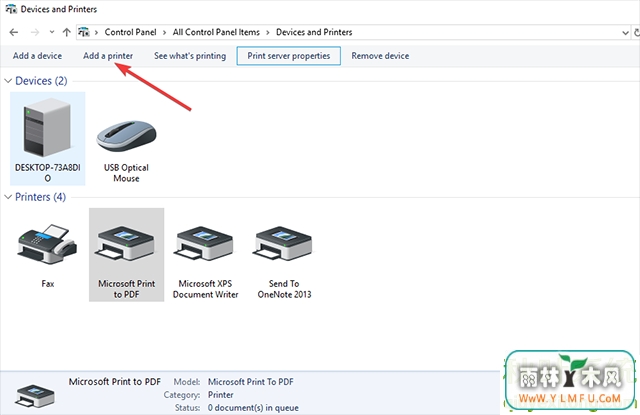Select the USB Optical Mouse icon

[126, 136]
